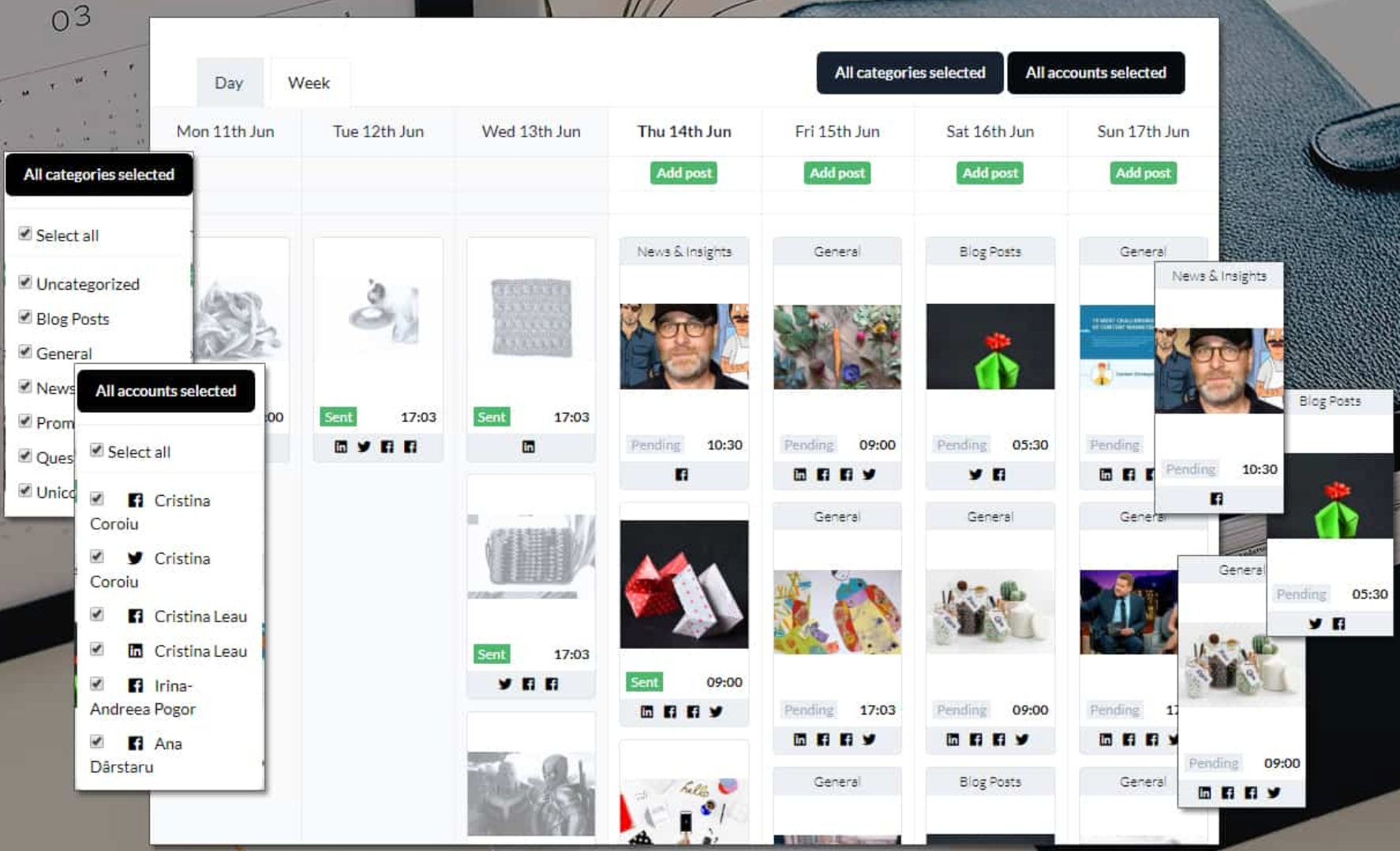Click the LinkedIn icon next to Cristina Leau
This screenshot has width=1400, height=851.
pos(135,650)
